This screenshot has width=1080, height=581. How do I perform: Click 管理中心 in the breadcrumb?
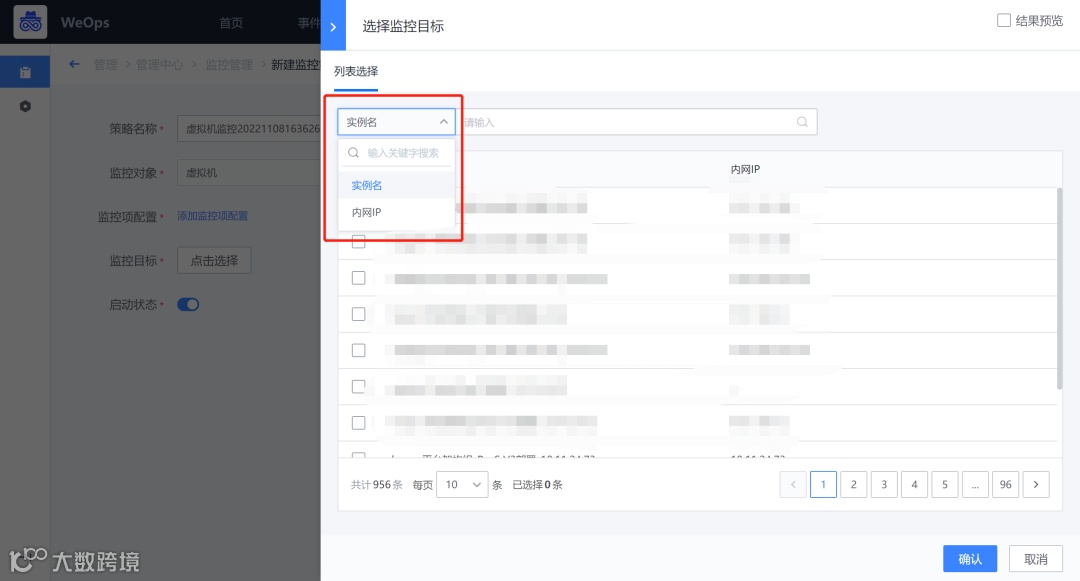point(159,65)
